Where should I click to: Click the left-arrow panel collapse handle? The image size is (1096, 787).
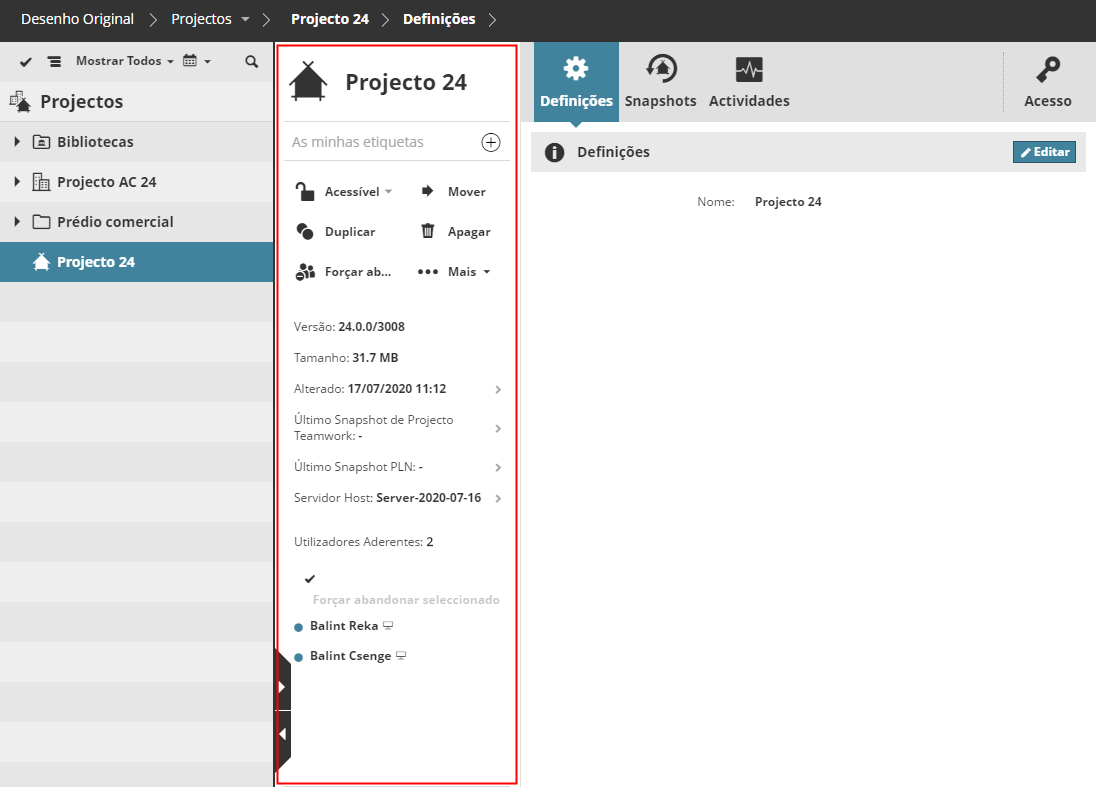click(282, 734)
